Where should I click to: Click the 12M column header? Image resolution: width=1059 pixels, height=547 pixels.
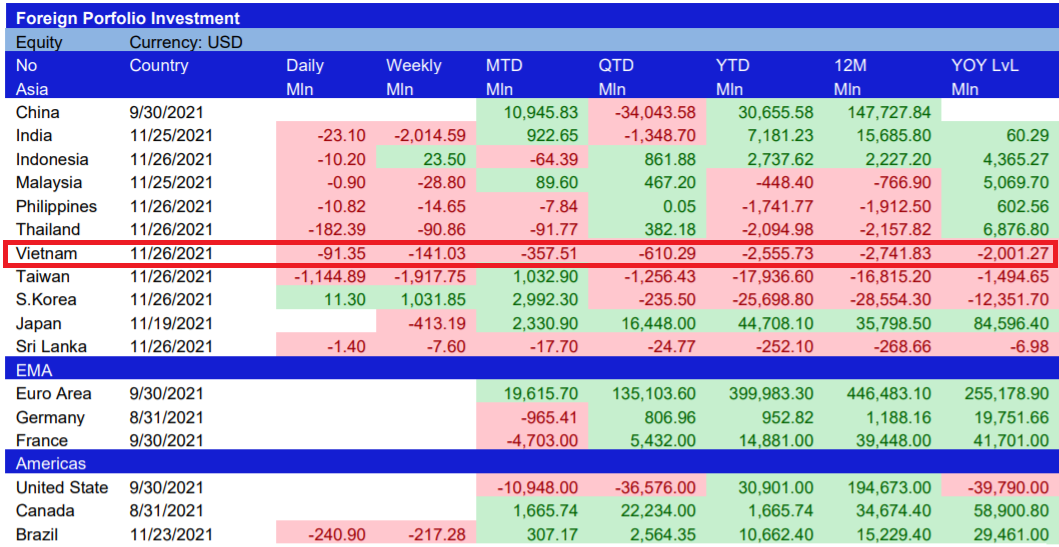850,66
